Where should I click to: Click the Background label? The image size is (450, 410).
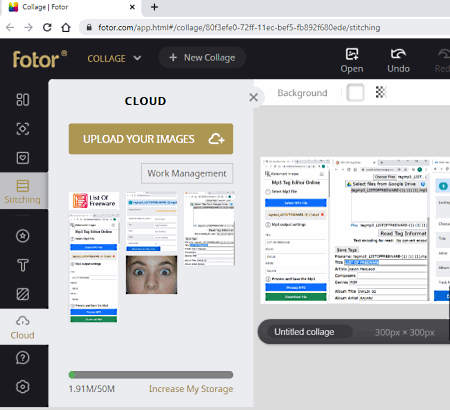click(x=302, y=93)
